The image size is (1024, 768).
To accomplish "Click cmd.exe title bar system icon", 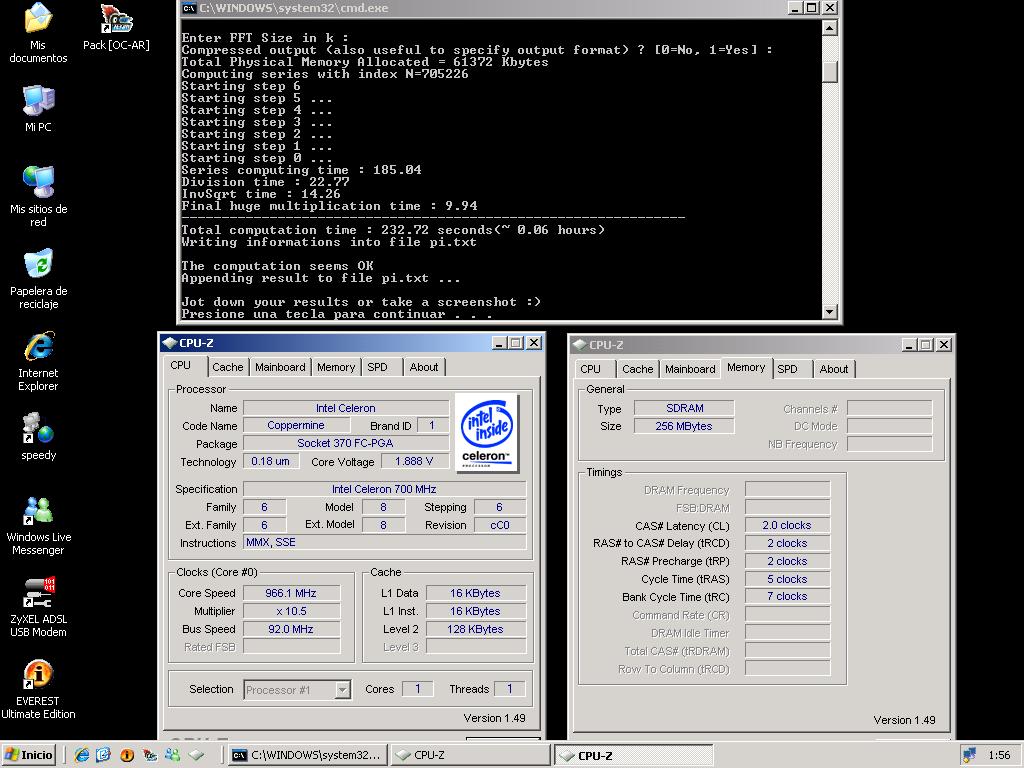I will (x=189, y=8).
